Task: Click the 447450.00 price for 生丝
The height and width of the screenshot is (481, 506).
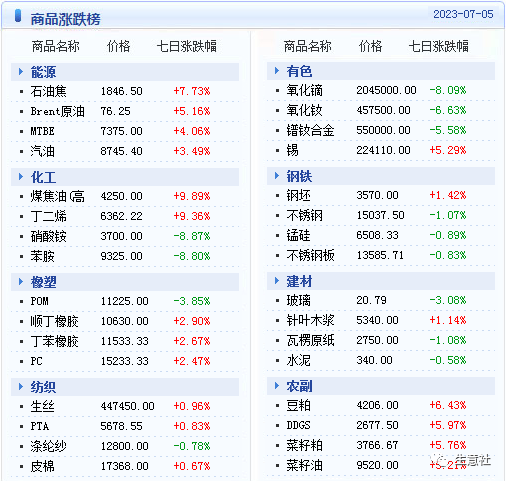Action: coord(128,406)
